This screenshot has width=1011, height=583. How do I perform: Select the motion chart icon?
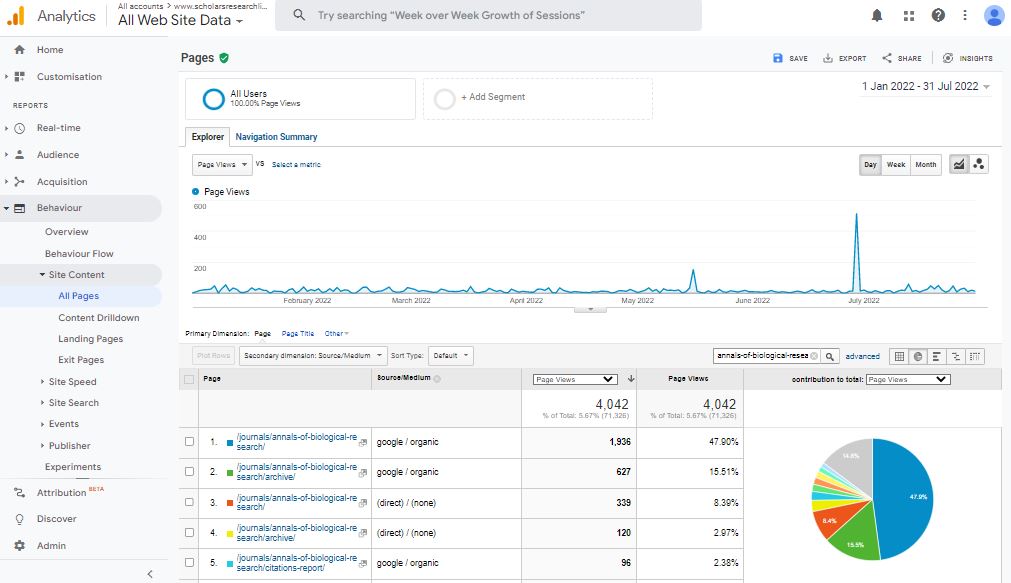(x=979, y=165)
